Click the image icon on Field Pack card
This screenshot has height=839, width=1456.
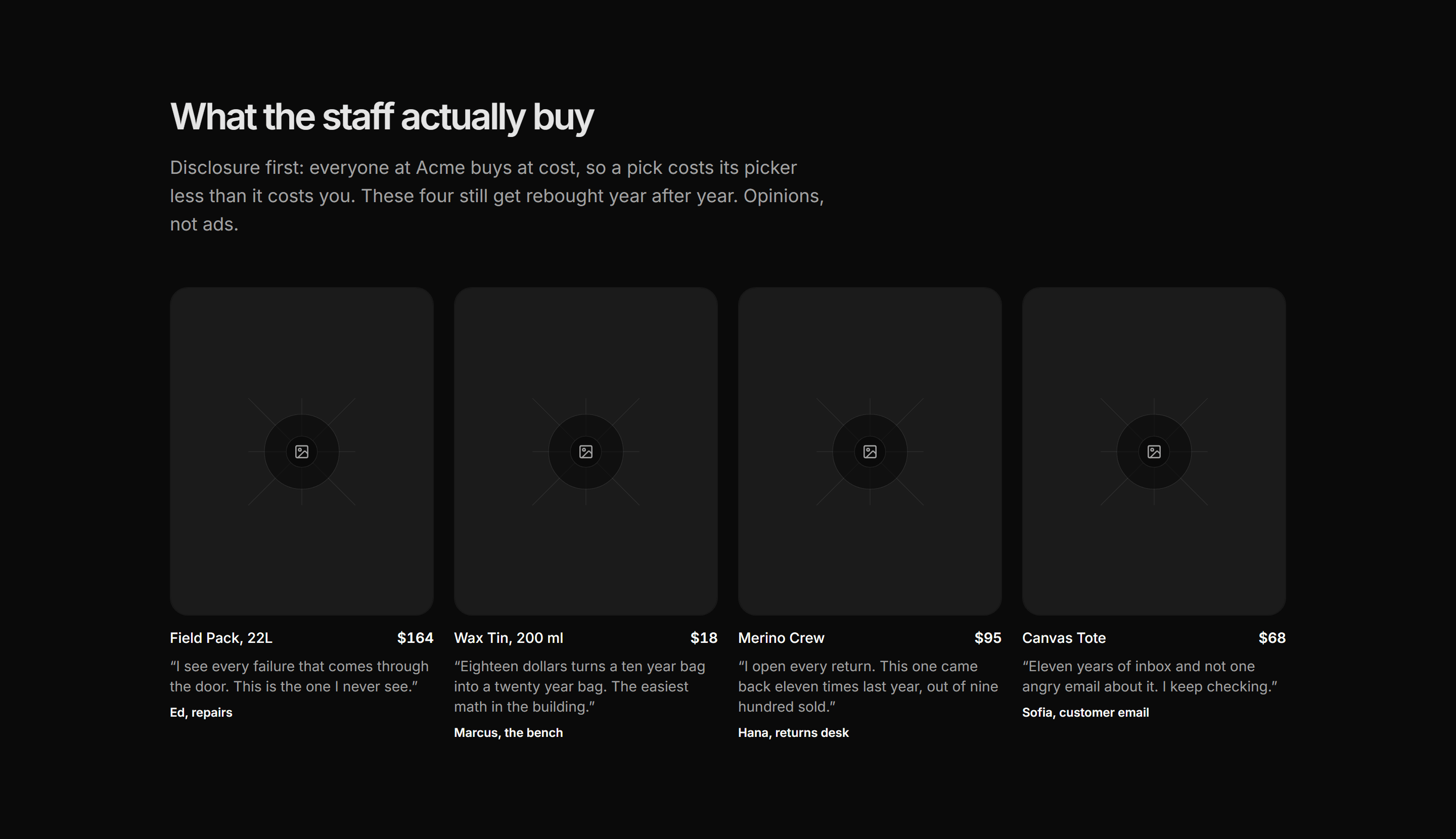click(x=301, y=452)
